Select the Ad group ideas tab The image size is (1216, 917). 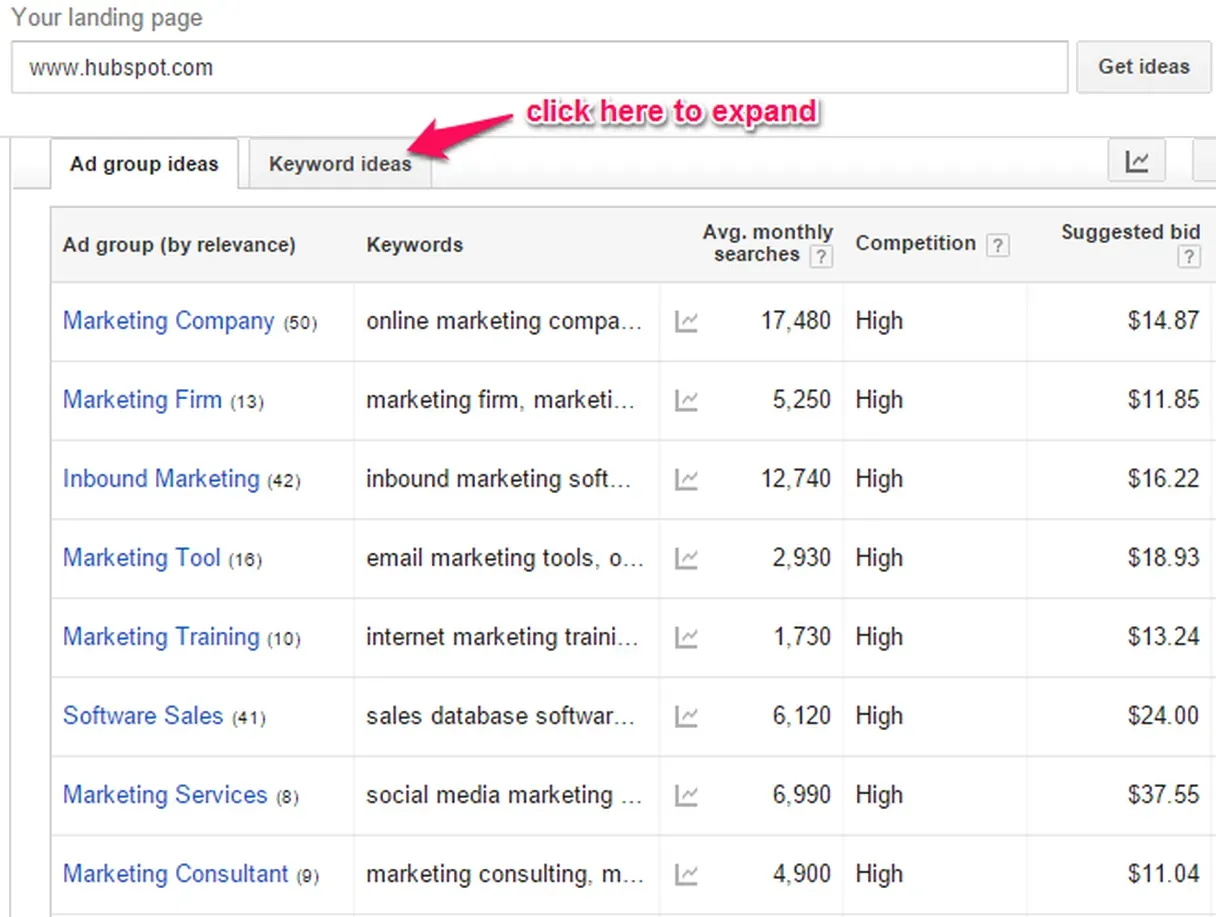(144, 164)
